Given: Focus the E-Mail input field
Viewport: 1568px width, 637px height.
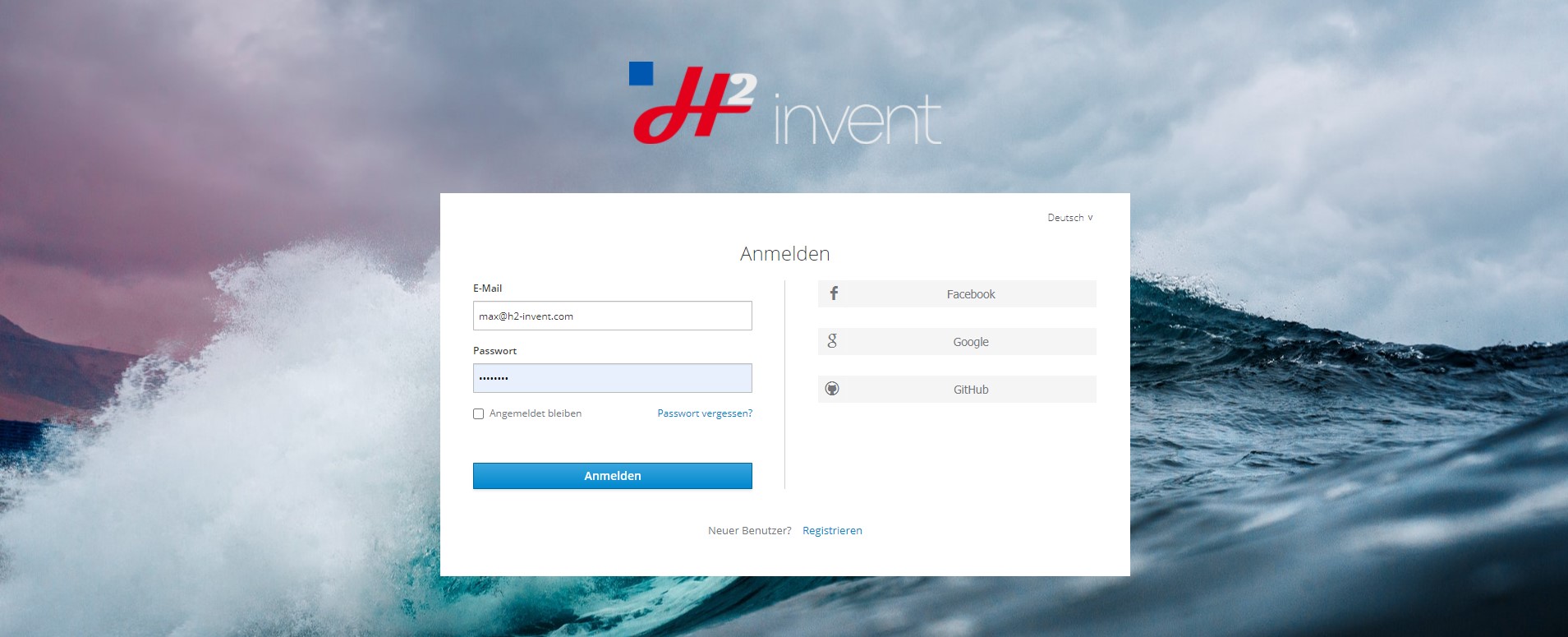Looking at the screenshot, I should pyautogui.click(x=612, y=316).
